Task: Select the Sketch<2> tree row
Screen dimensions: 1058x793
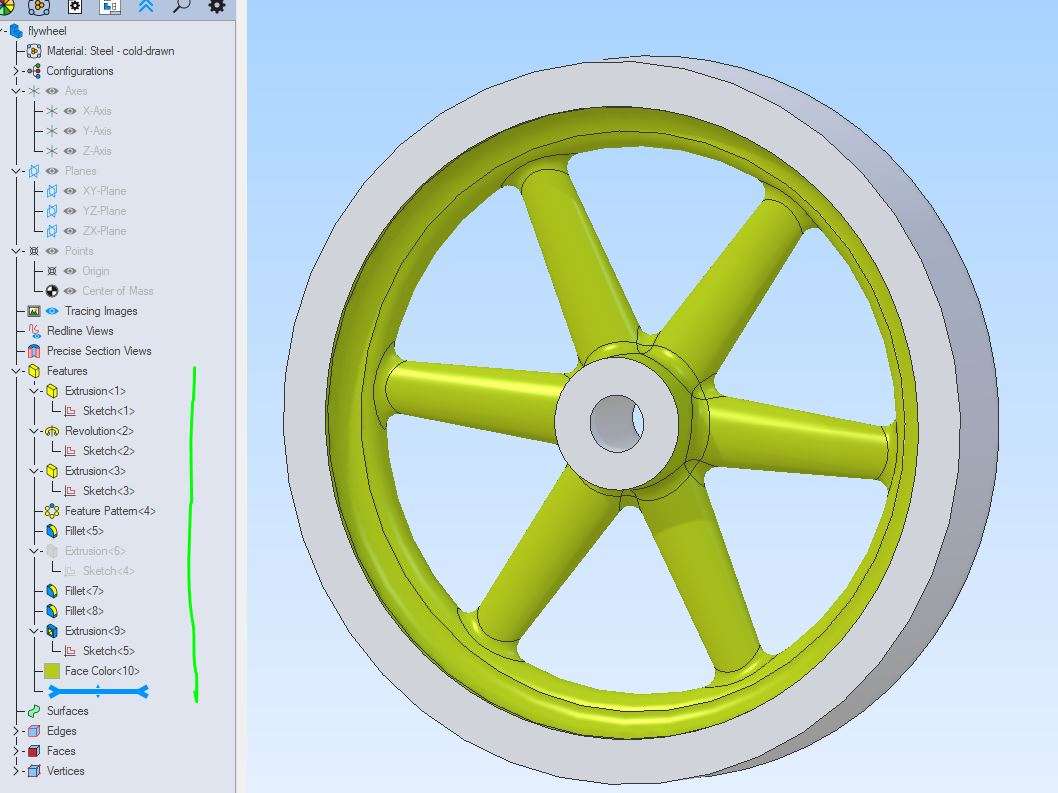Action: point(99,451)
